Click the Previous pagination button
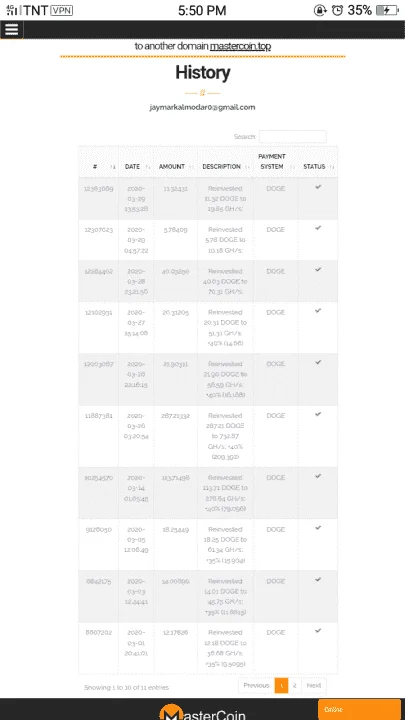 click(x=256, y=686)
